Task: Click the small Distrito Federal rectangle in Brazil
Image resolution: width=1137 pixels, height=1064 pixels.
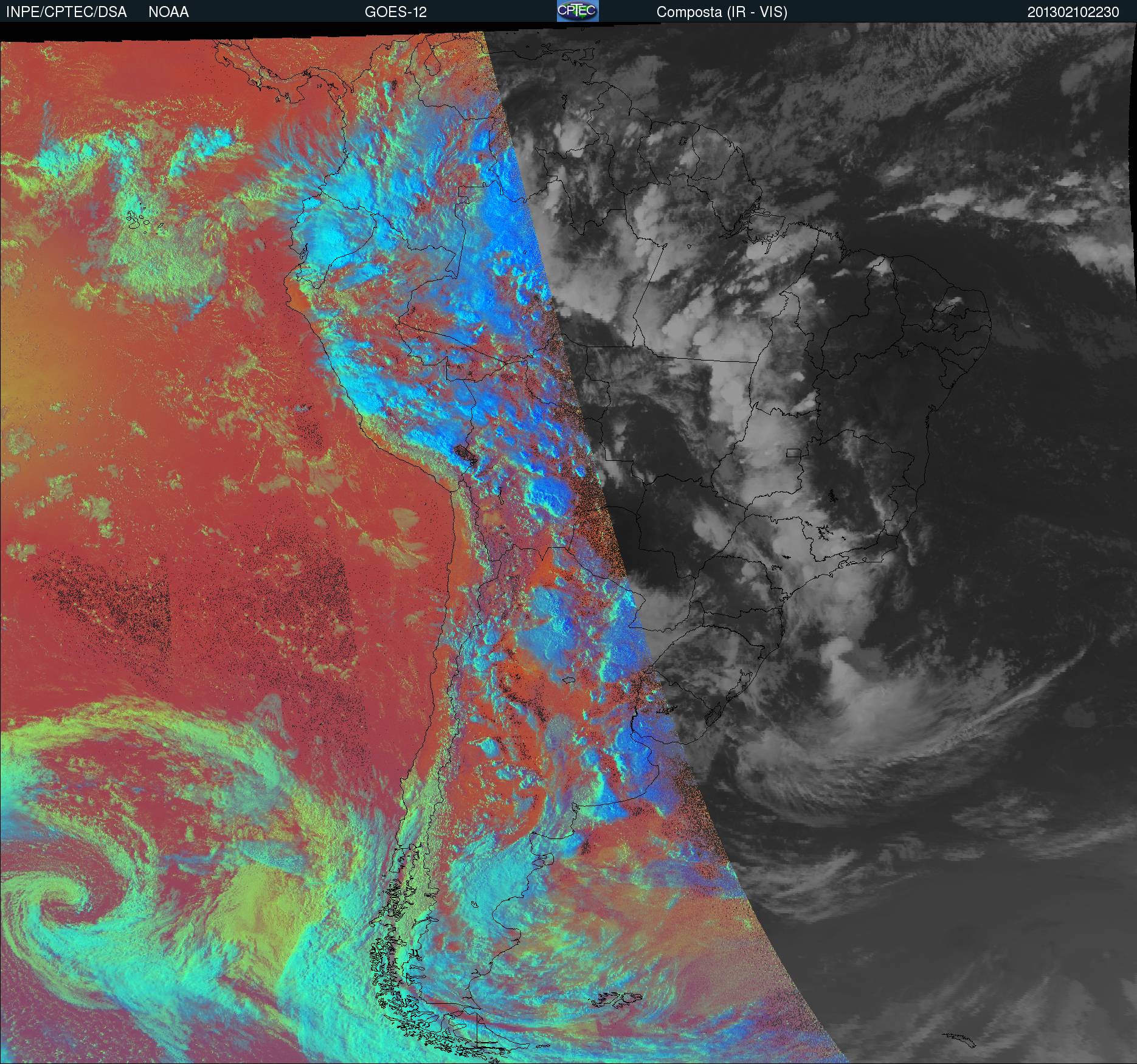Action: coord(793,452)
